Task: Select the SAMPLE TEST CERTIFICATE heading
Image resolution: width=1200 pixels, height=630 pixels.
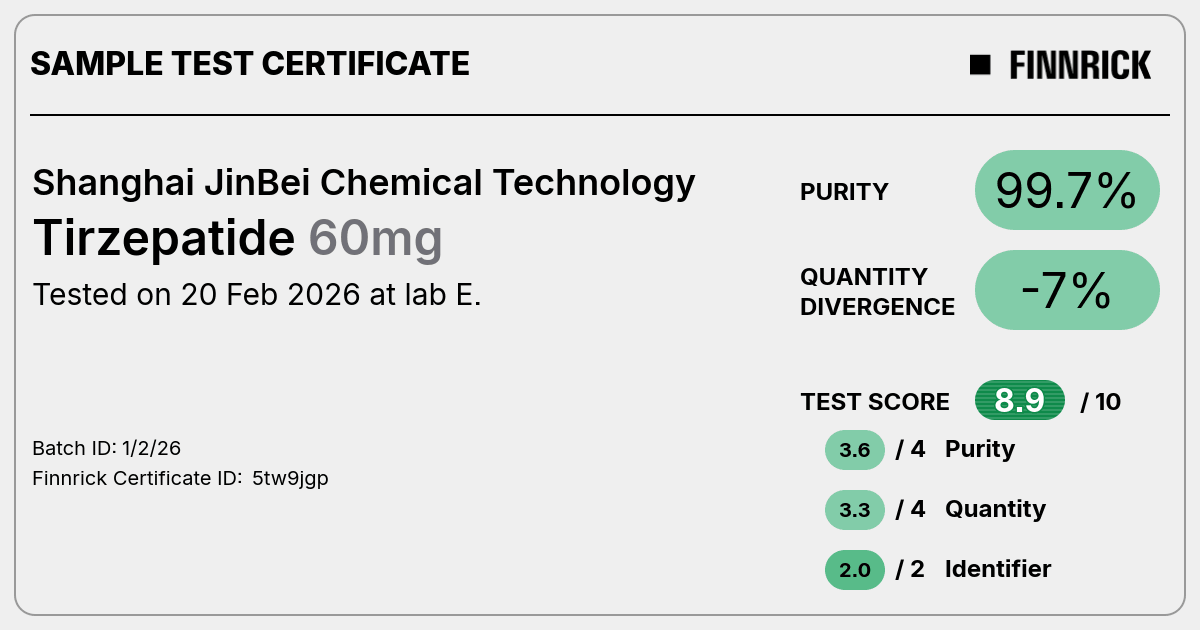Action: coord(250,64)
